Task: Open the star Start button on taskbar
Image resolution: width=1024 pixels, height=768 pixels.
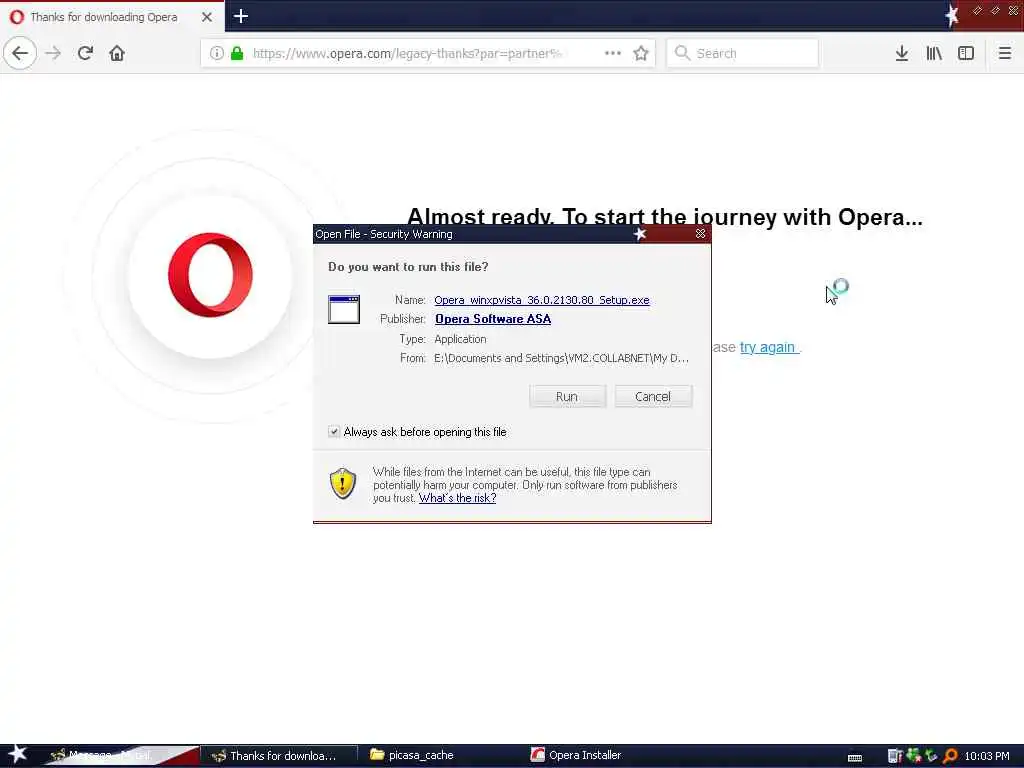Action: (17, 754)
